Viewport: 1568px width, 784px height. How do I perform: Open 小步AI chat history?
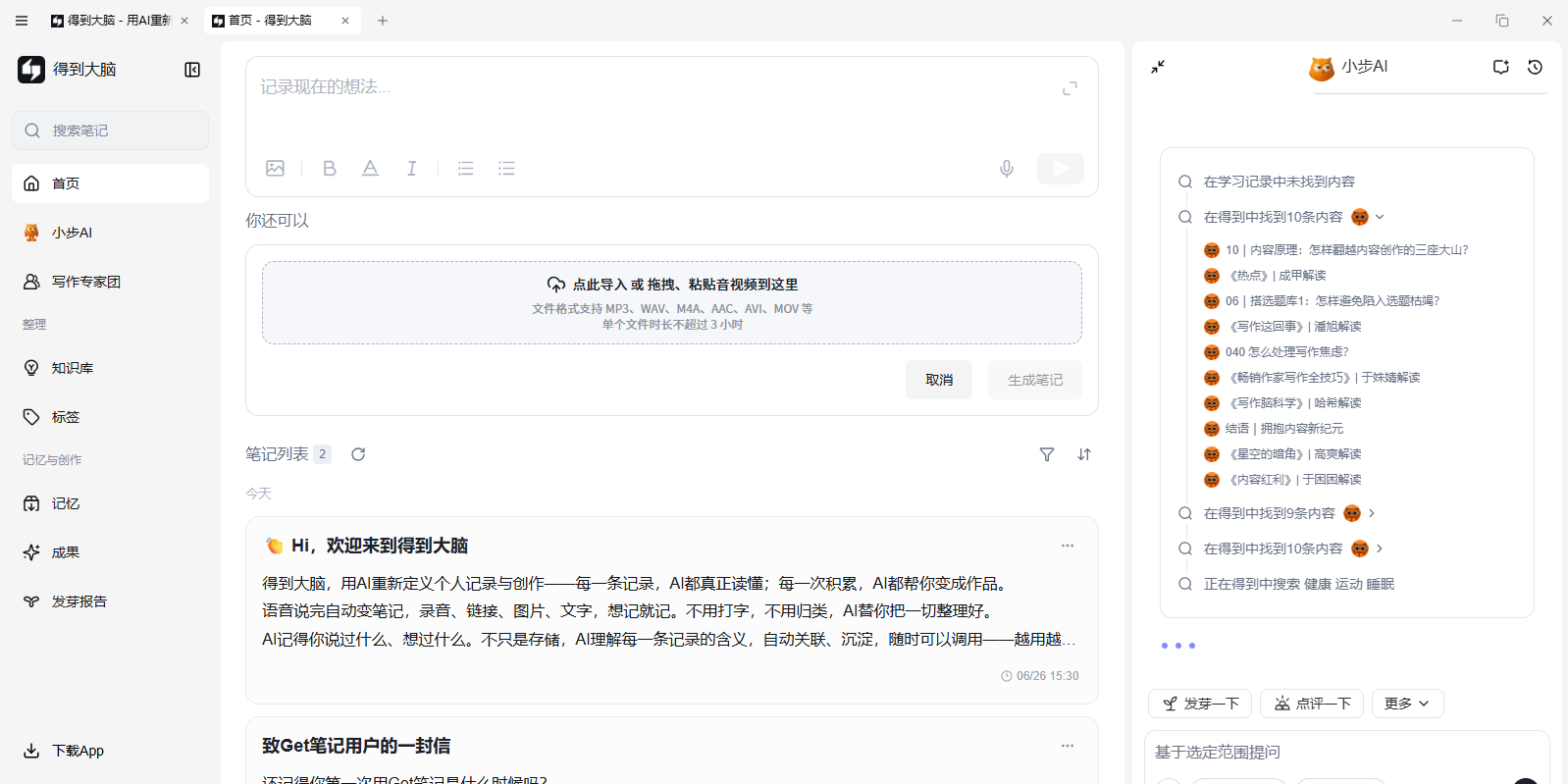[x=1536, y=67]
